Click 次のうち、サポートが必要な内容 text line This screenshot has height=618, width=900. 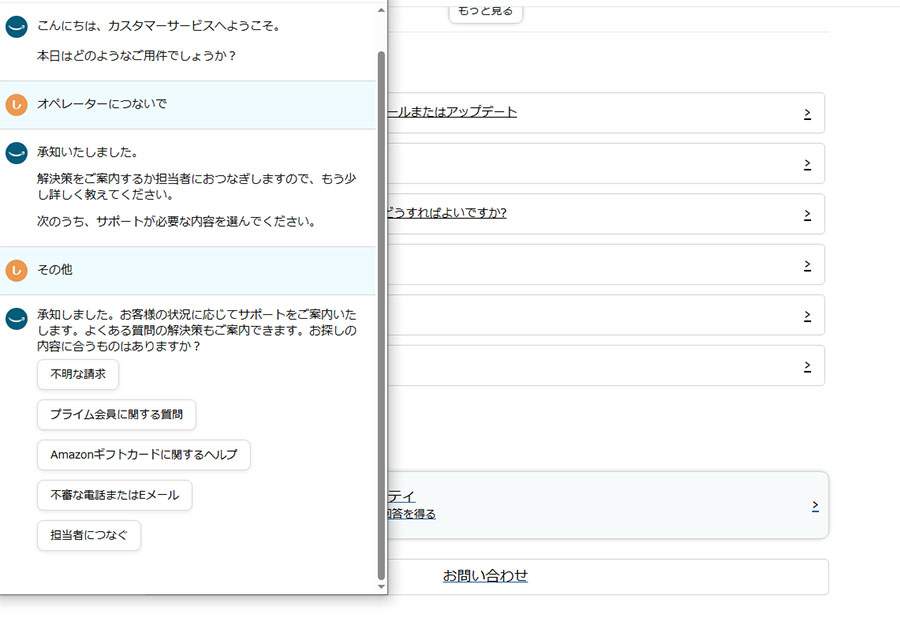coord(177,221)
